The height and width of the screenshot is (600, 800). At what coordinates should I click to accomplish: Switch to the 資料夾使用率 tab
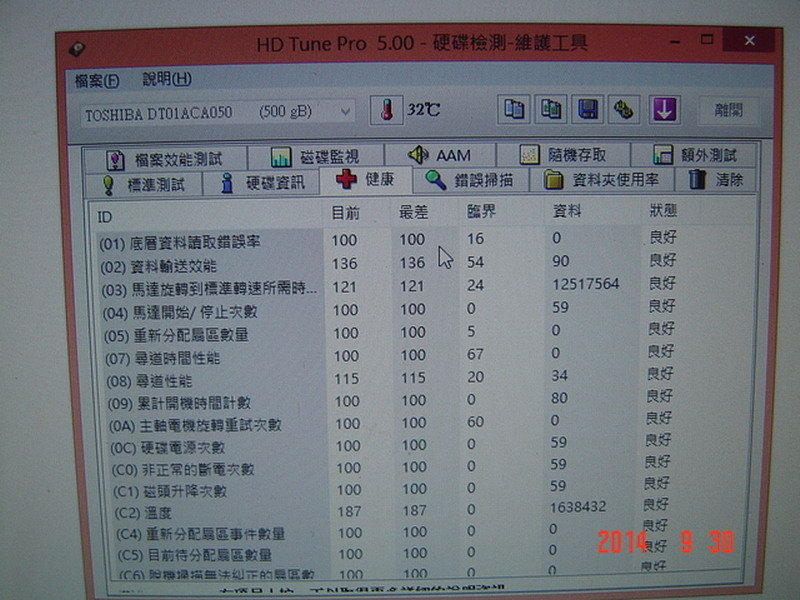click(x=602, y=180)
